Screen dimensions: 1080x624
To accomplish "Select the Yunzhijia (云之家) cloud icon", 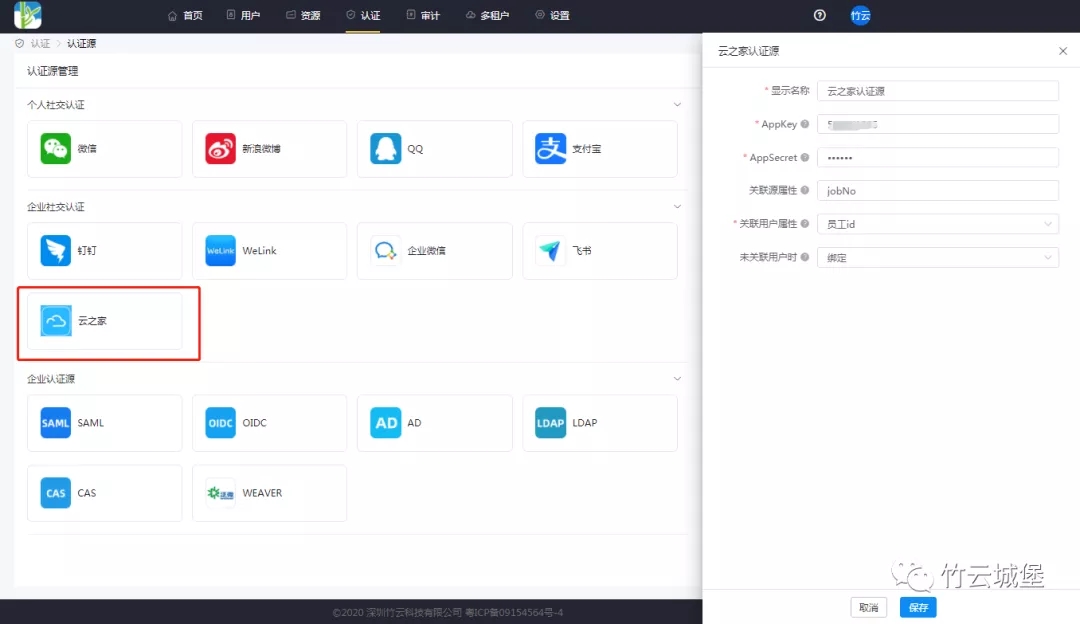I will point(56,321).
